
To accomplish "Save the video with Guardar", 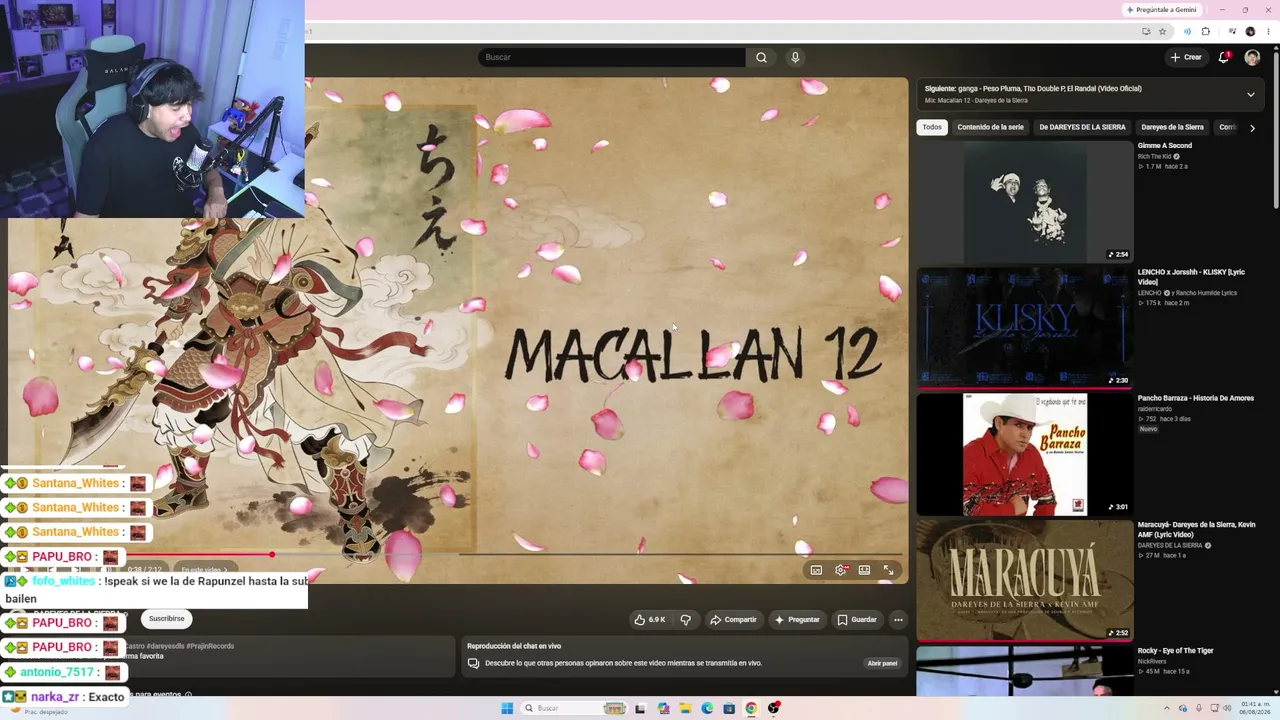I will (857, 620).
